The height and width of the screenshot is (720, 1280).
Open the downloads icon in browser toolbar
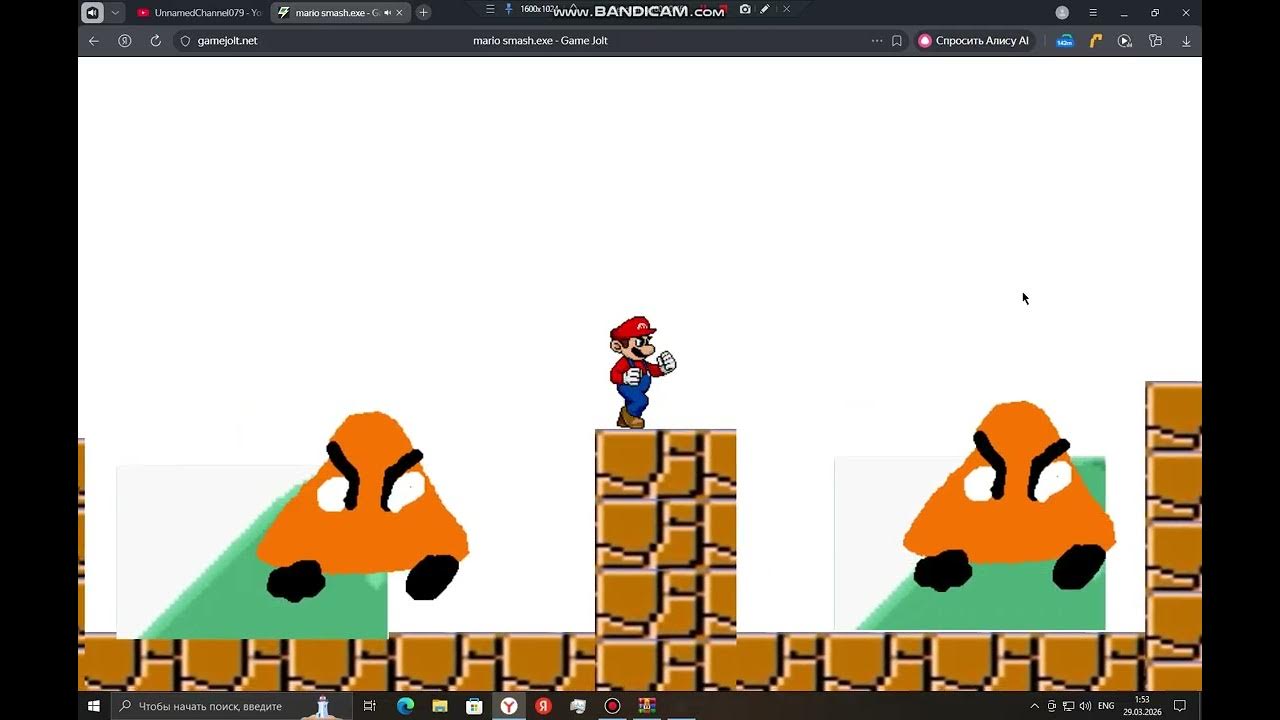[1186, 41]
